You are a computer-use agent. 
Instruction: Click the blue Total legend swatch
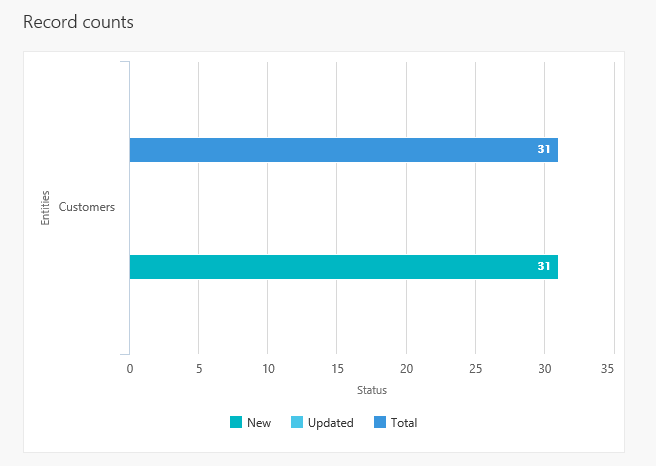[380, 423]
